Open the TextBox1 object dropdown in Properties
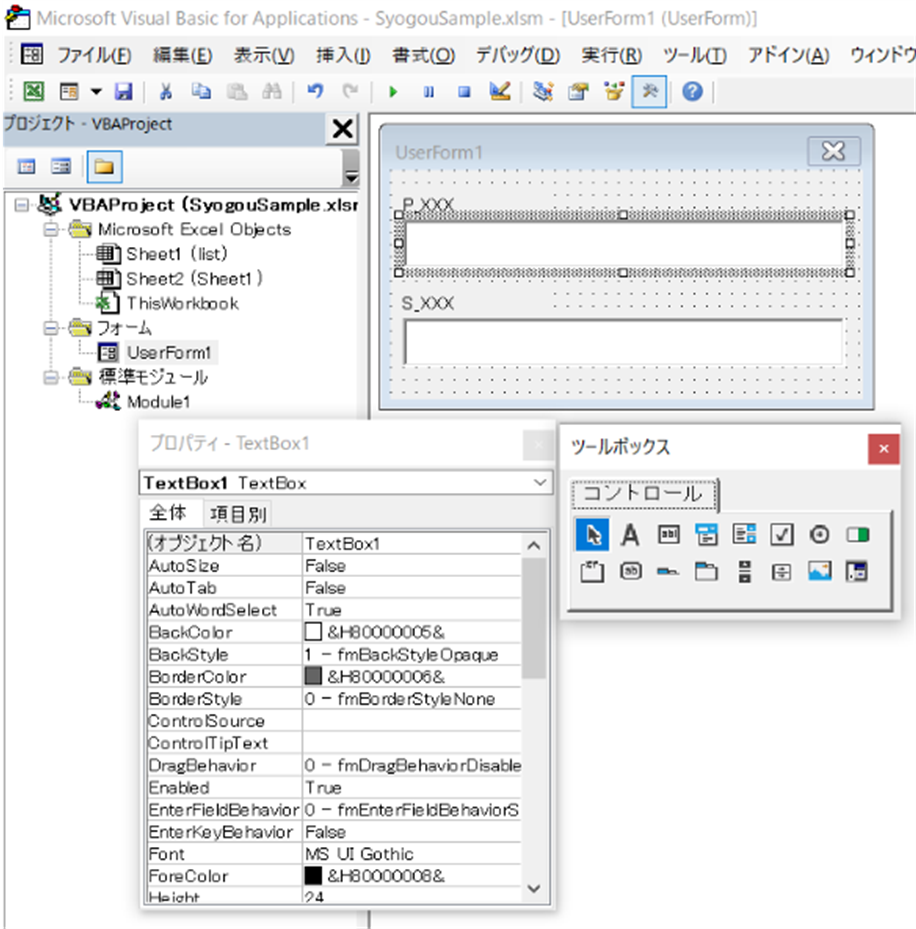This screenshot has height=929, width=916. click(540, 482)
